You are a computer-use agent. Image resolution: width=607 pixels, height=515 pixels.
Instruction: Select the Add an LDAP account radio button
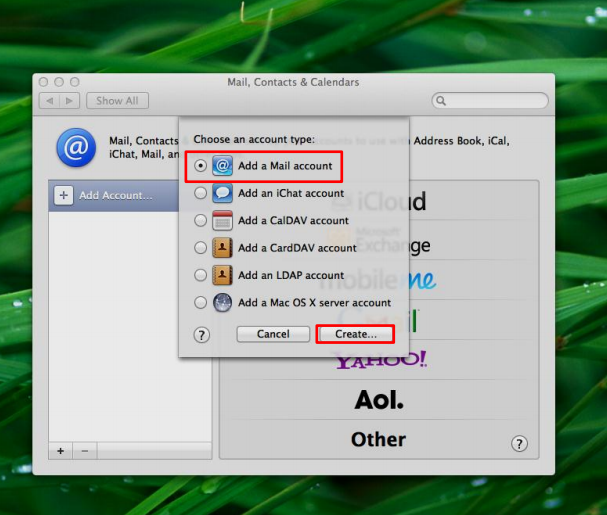pyautogui.click(x=200, y=275)
